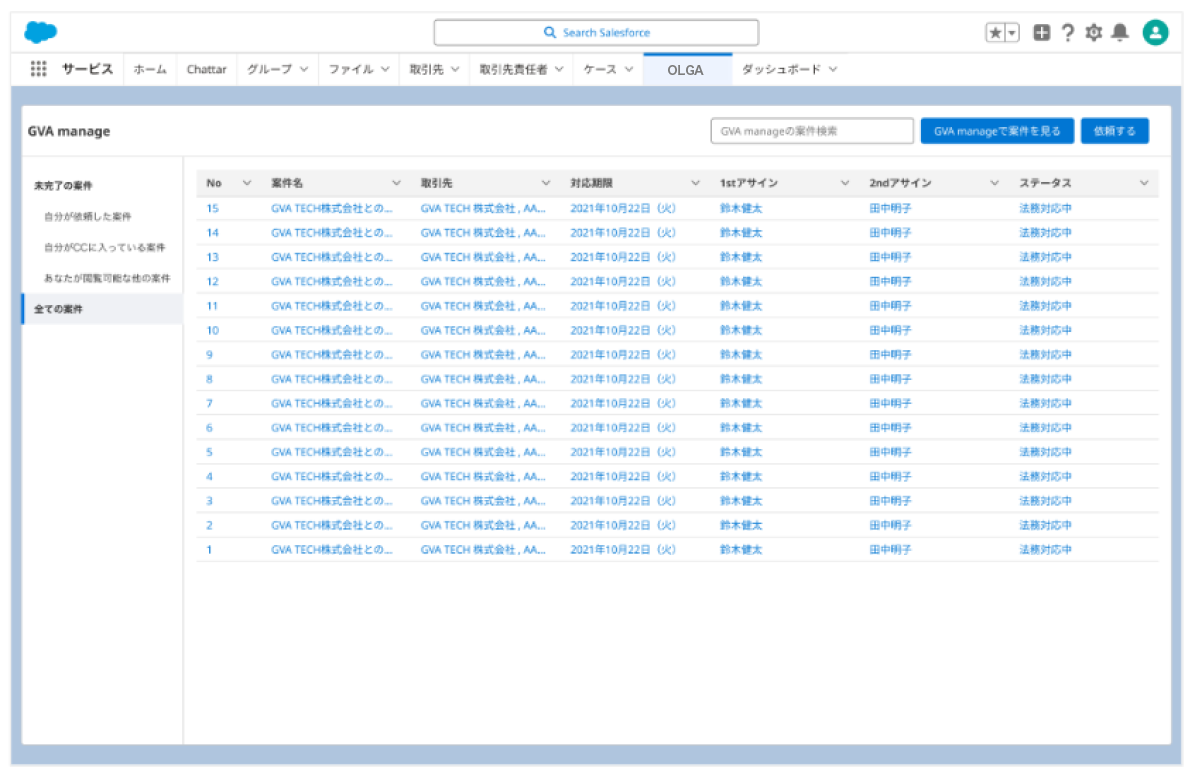Viewport: 1195px width, 781px height.
Task: Open the notifications bell icon
Action: (x=1120, y=33)
